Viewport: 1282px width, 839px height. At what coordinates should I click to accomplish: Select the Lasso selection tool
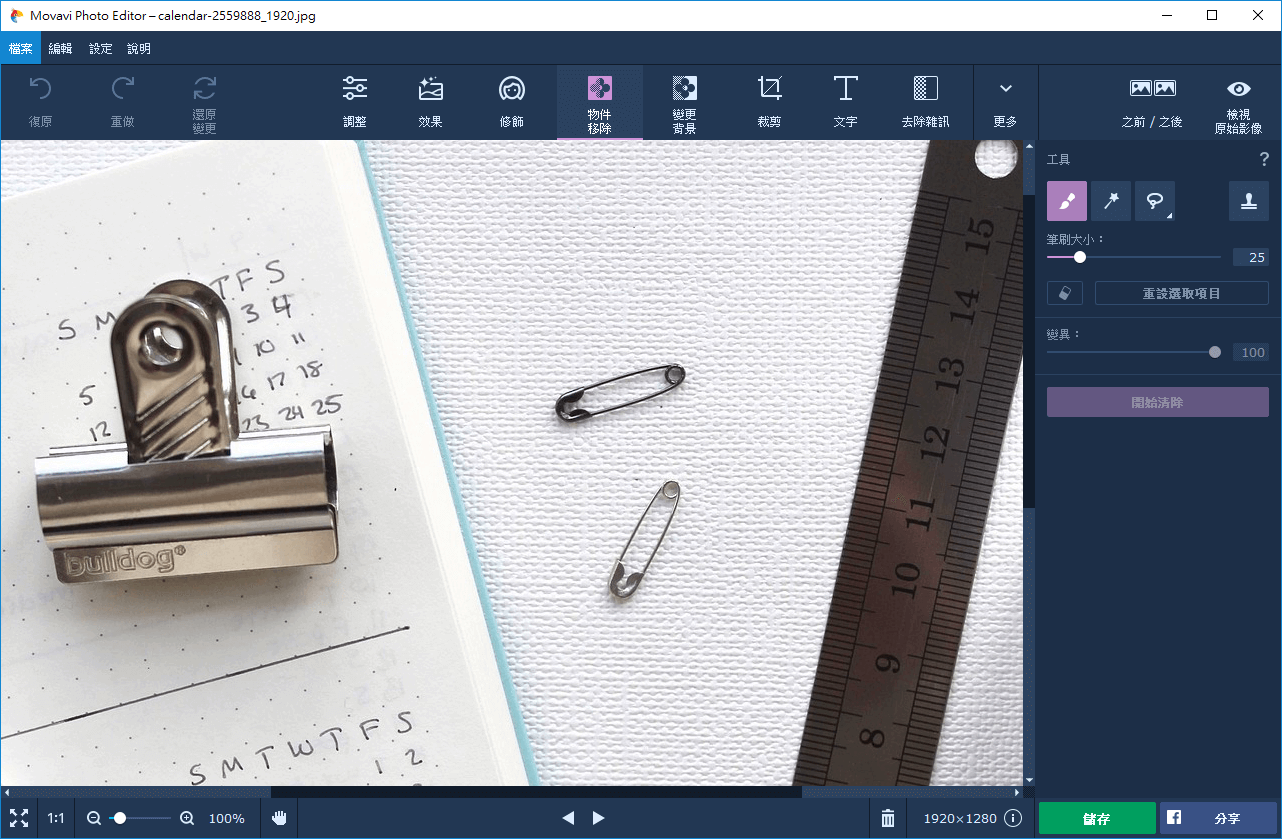pyautogui.click(x=1153, y=201)
